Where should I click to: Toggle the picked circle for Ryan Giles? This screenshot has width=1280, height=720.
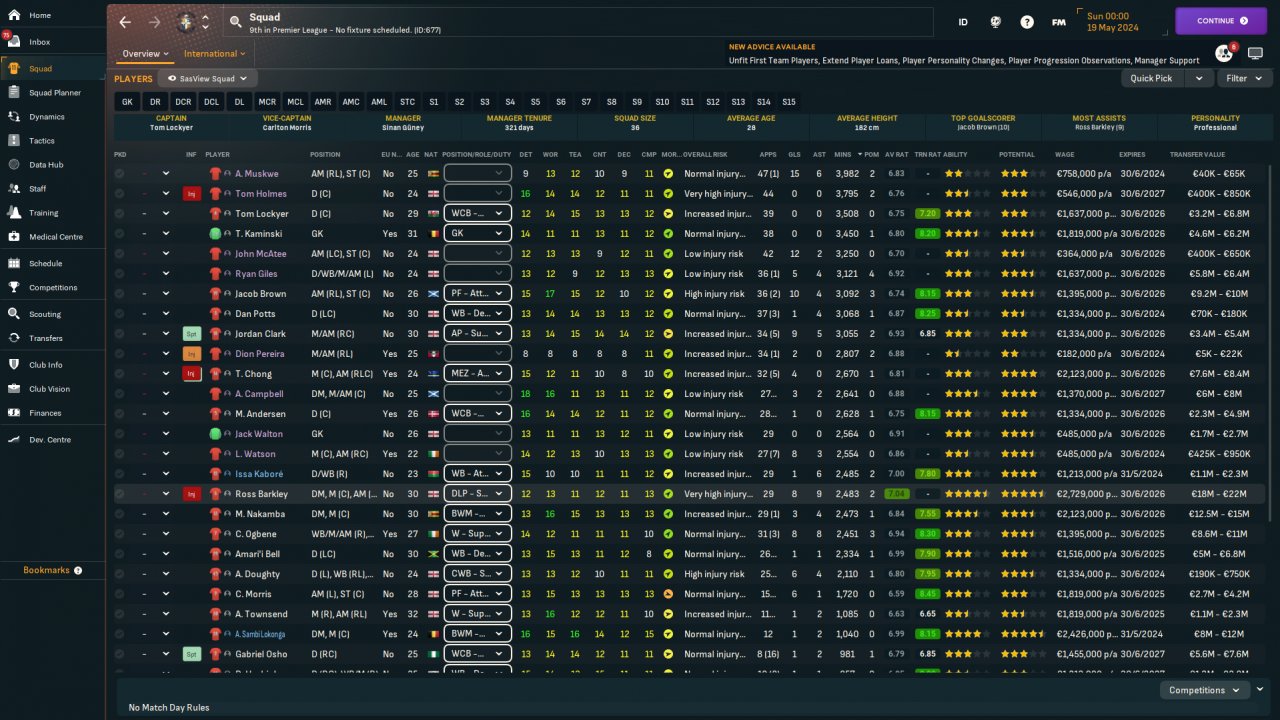(x=120, y=274)
